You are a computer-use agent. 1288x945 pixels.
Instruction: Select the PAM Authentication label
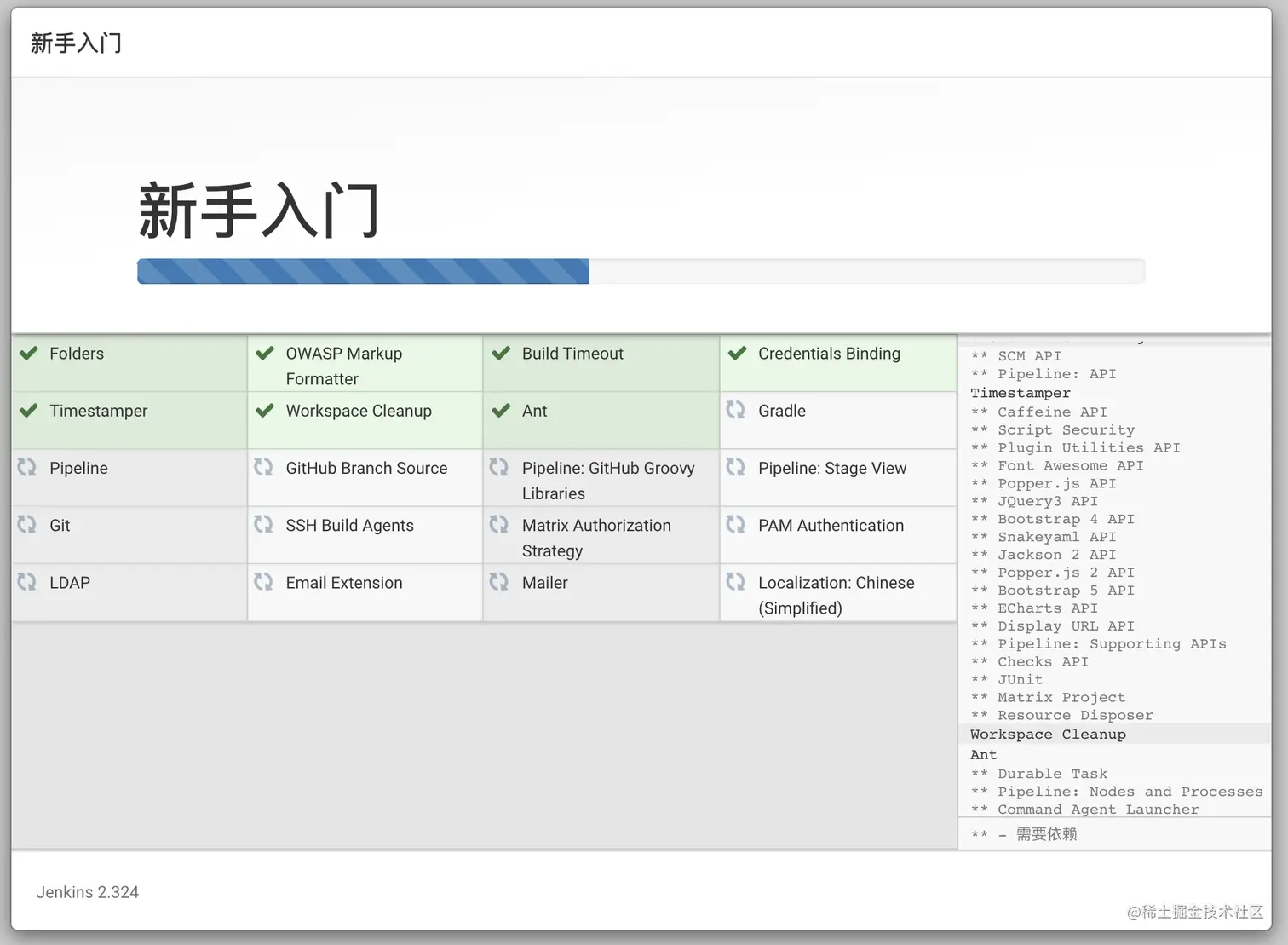831,526
